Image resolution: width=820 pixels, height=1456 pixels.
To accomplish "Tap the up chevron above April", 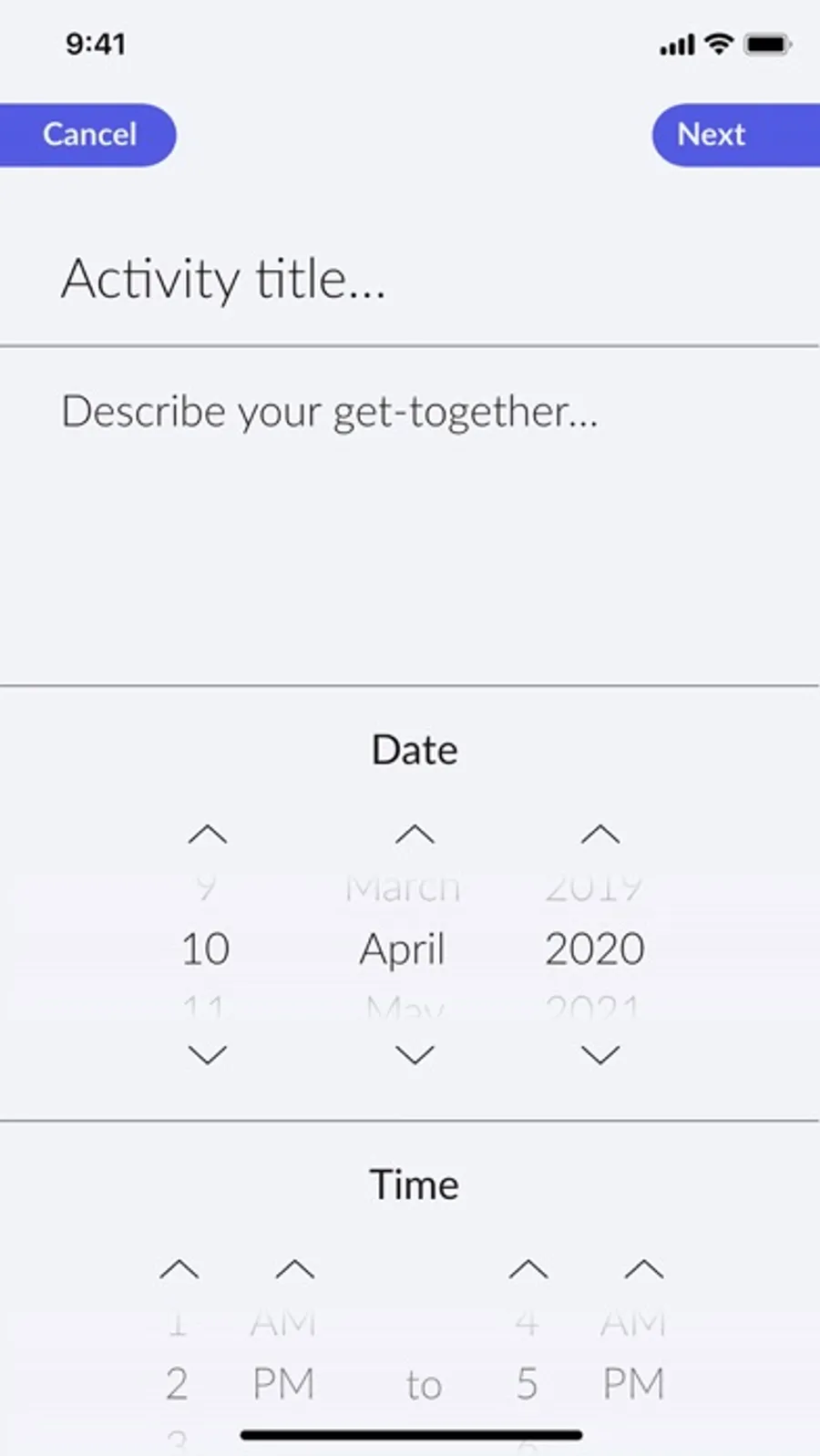I will point(415,834).
